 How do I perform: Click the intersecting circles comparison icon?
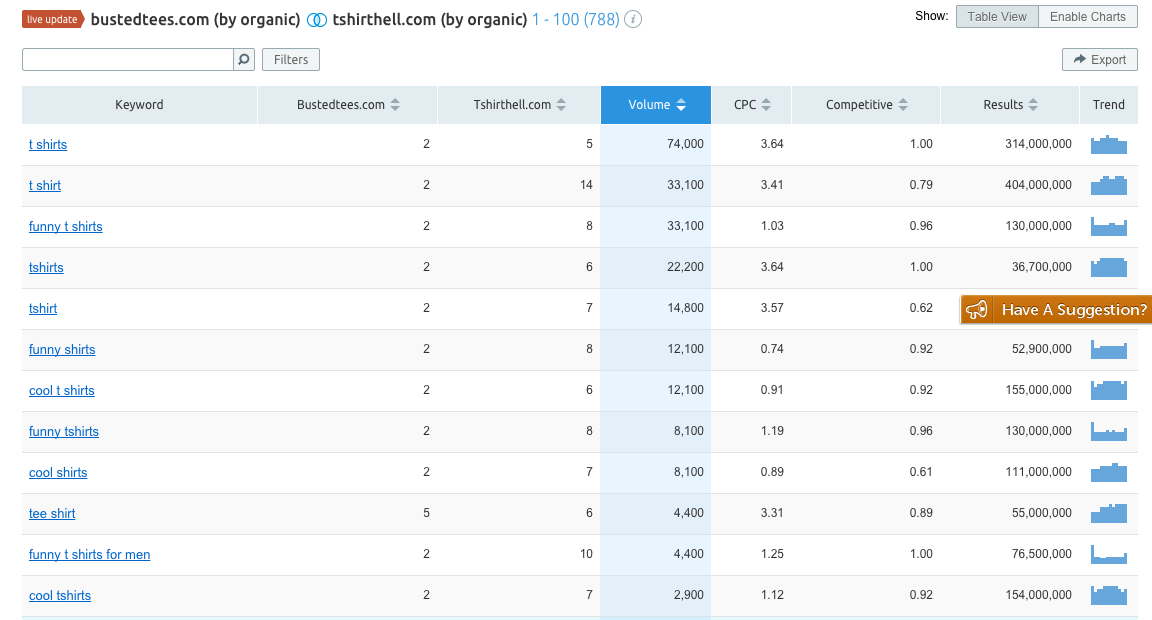[x=317, y=20]
